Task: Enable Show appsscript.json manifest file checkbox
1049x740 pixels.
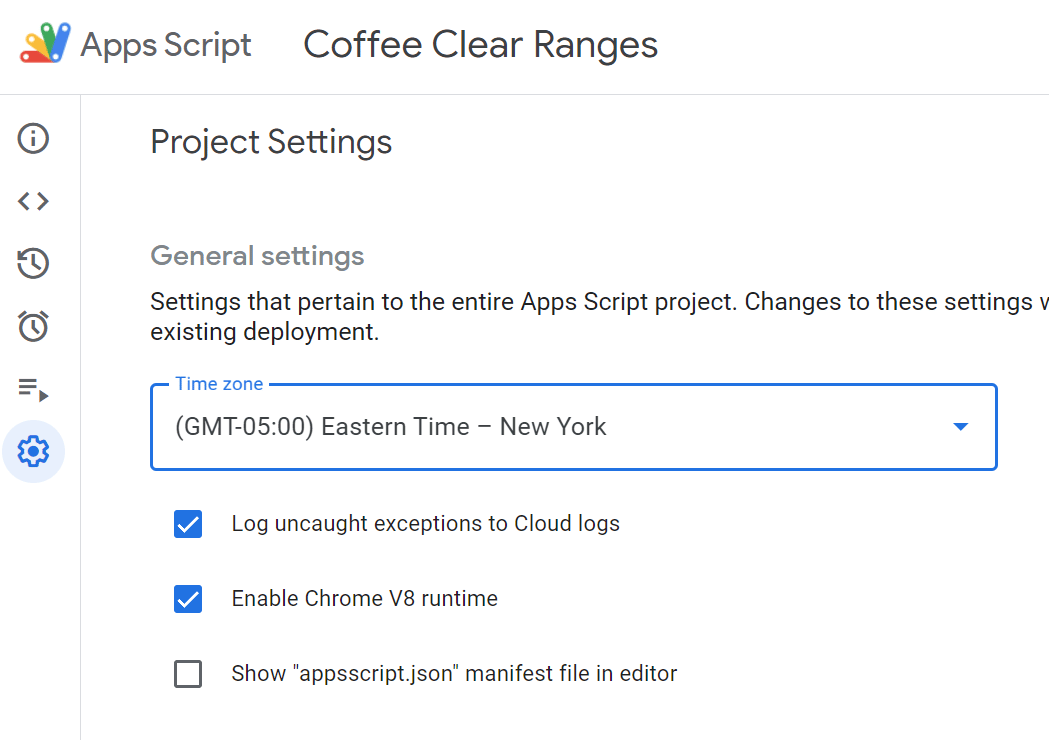Action: tap(188, 674)
